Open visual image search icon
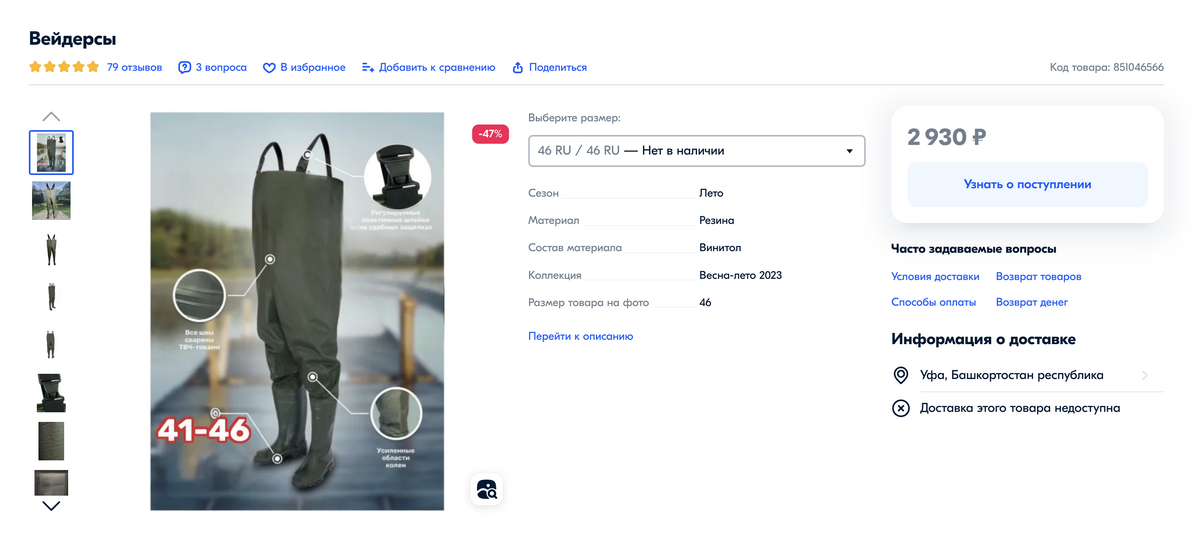Image resolution: width=1200 pixels, height=548 pixels. click(487, 489)
